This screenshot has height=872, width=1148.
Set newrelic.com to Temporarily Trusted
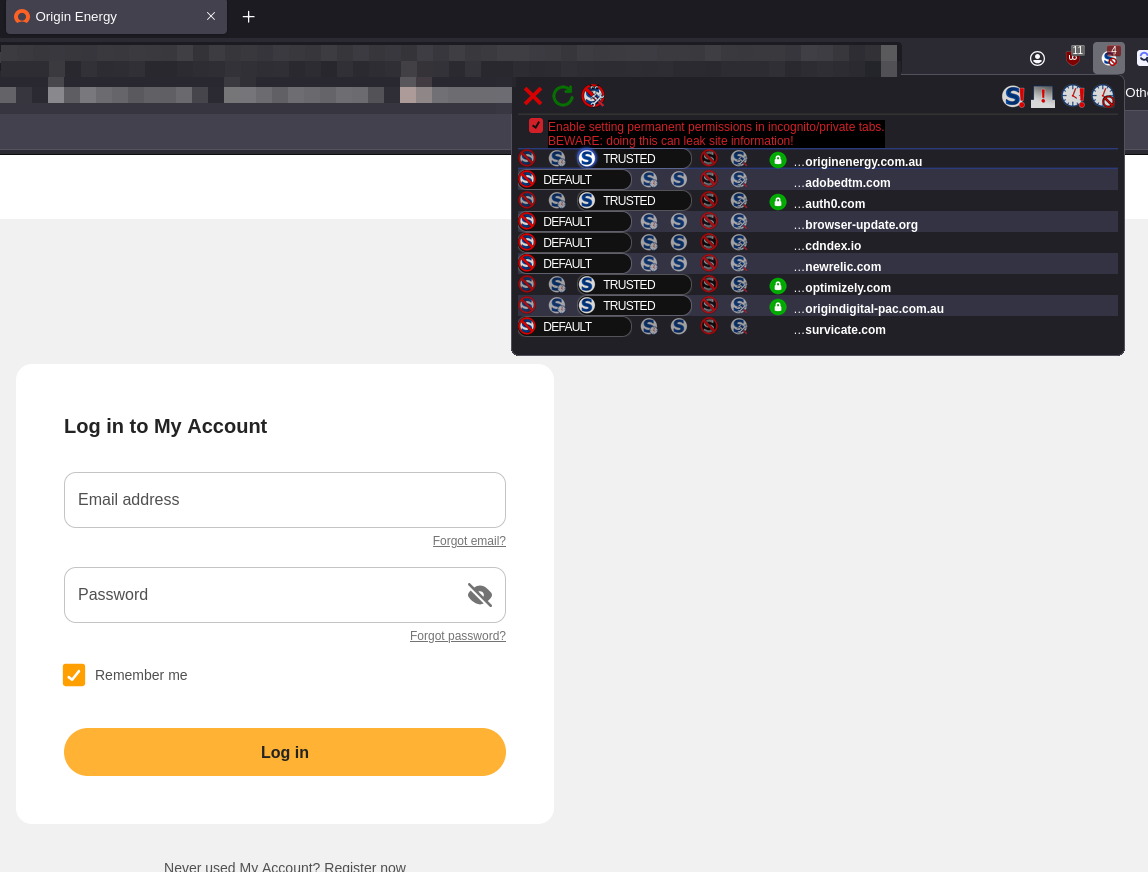(649, 264)
